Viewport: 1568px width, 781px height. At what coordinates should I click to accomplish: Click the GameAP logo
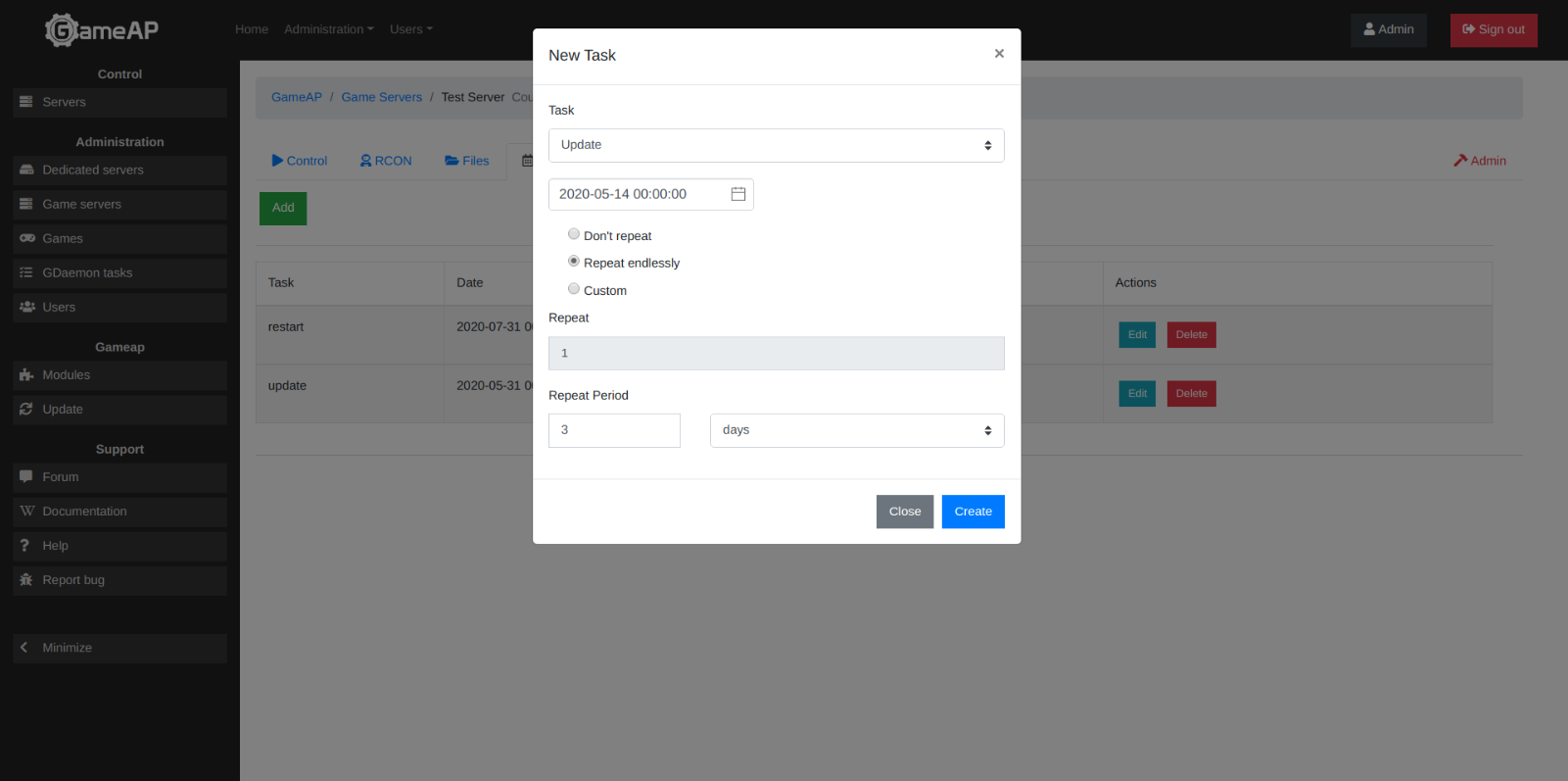coord(102,30)
